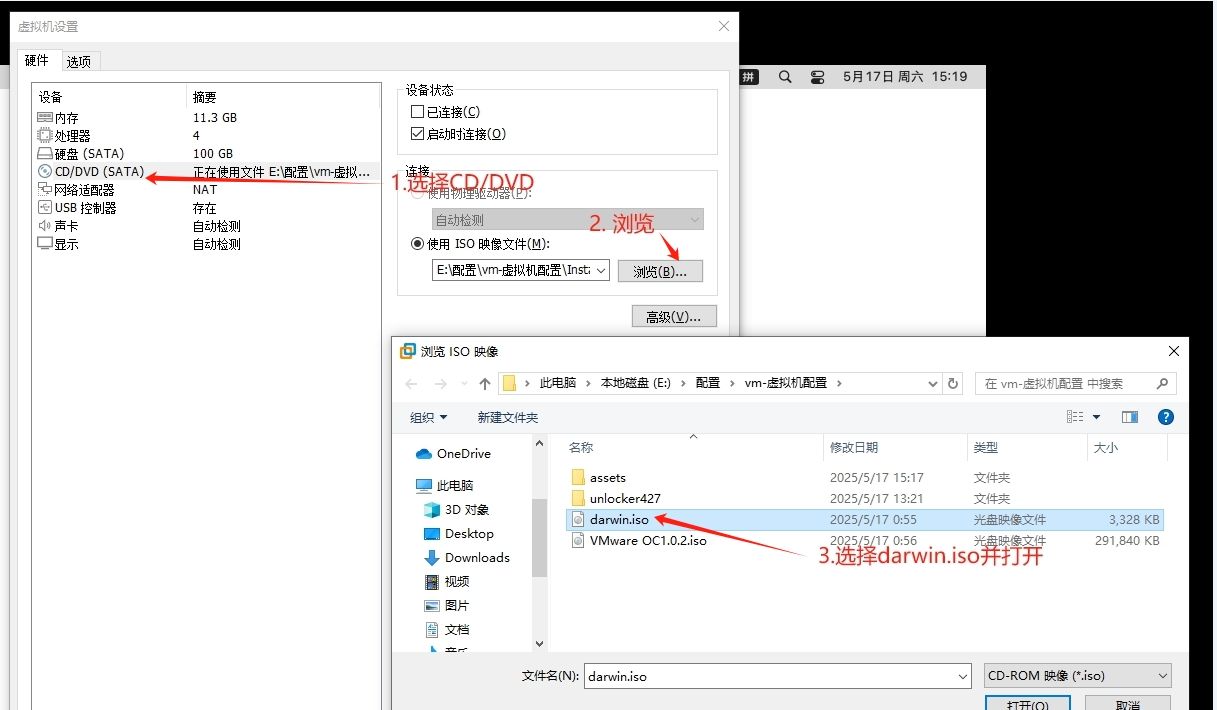This screenshot has height=710, width=1217.
Task: Click the 打开(O) button to open darwin.iso
Action: [x=1028, y=704]
